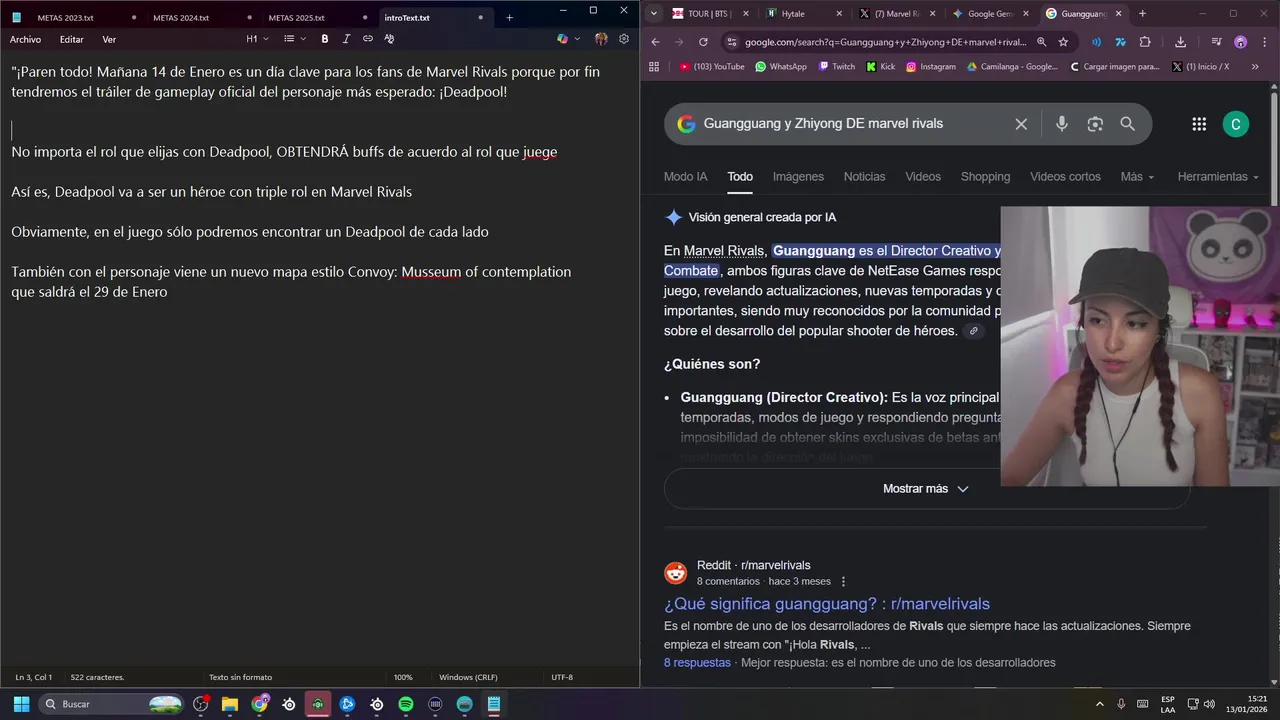
Task: Open the Twitch bookmark
Action: click(837, 66)
